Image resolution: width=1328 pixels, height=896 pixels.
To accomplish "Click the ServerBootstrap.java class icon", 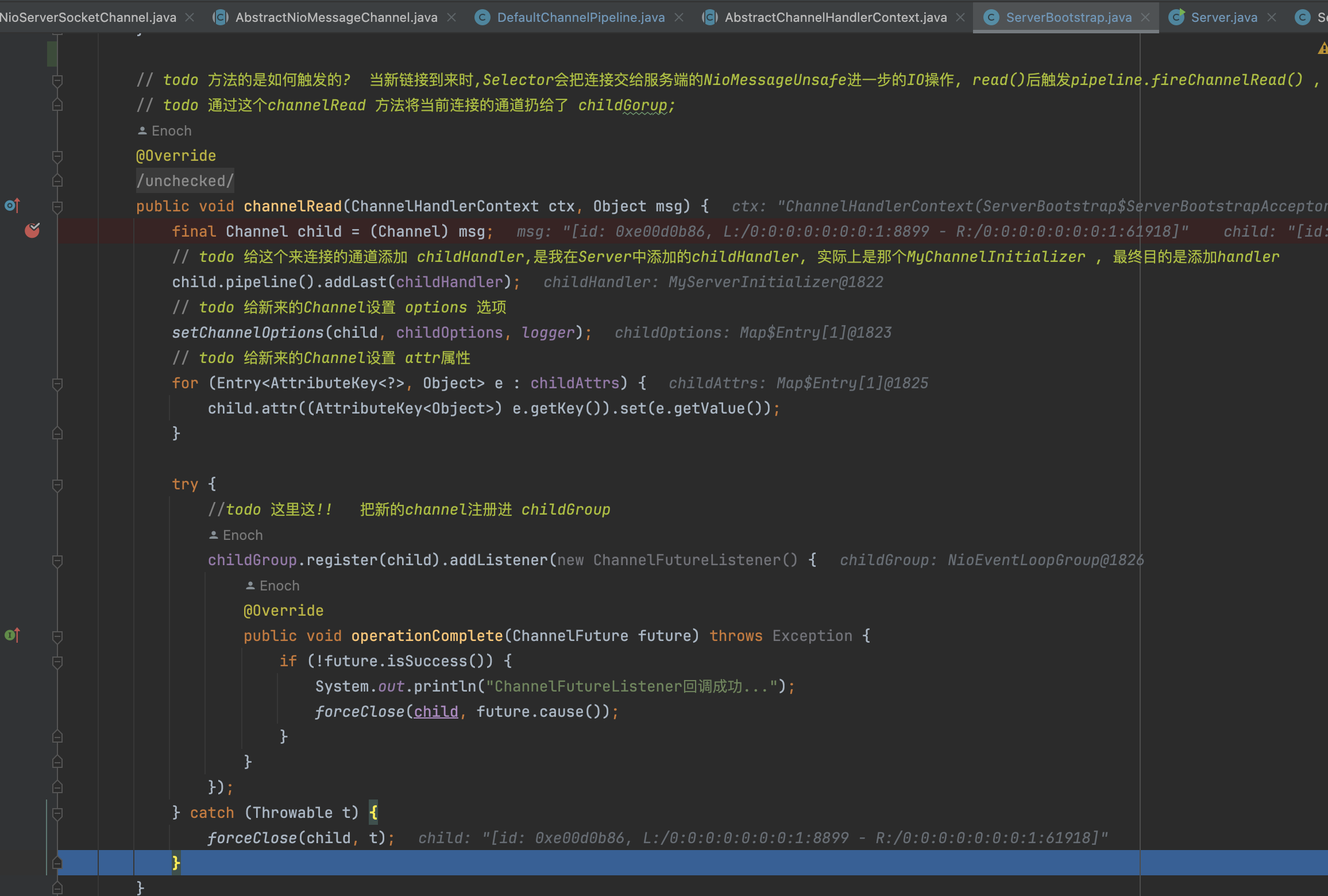I will [991, 17].
